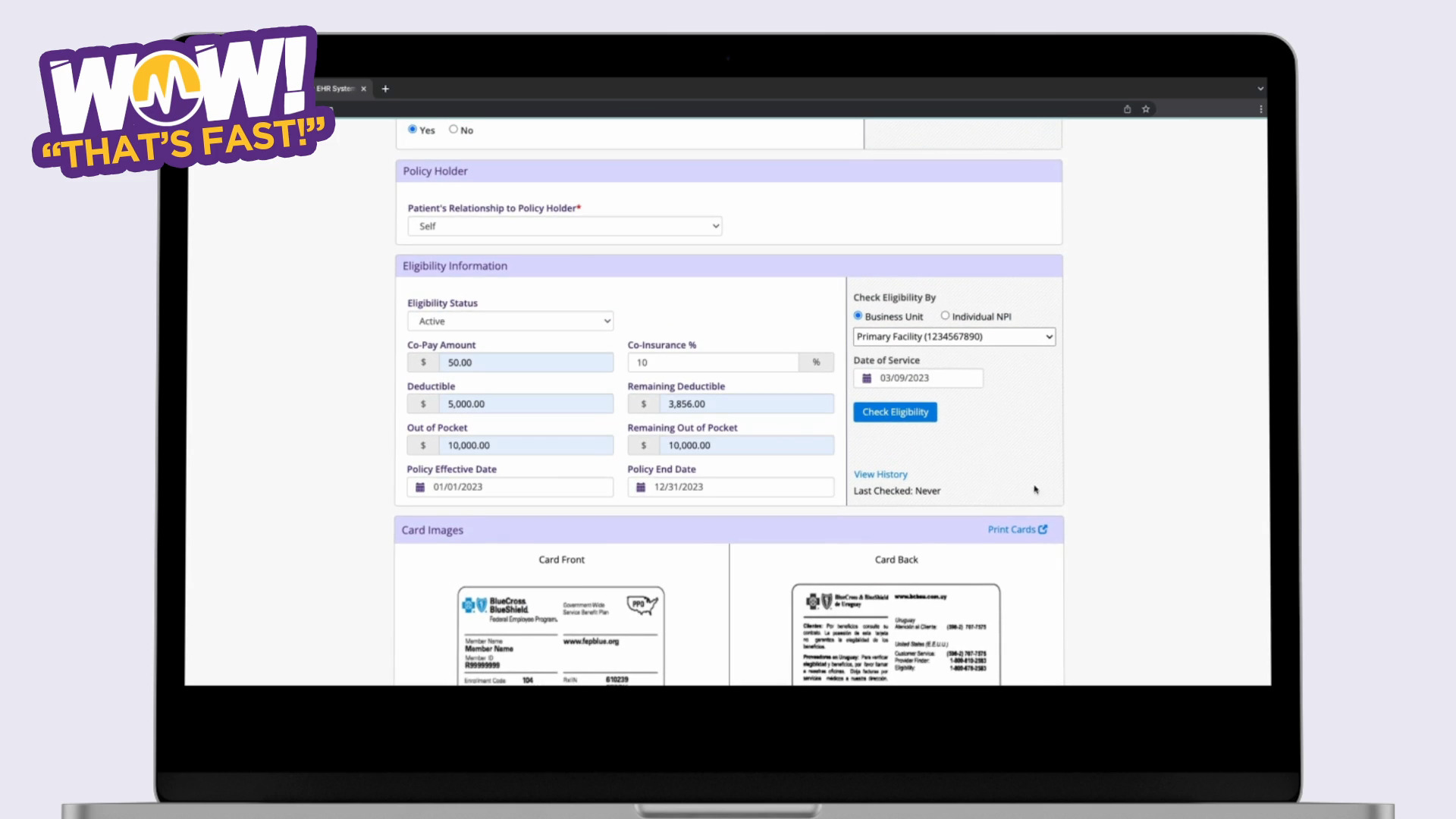Open the browser's three-dot menu

click(x=1261, y=108)
